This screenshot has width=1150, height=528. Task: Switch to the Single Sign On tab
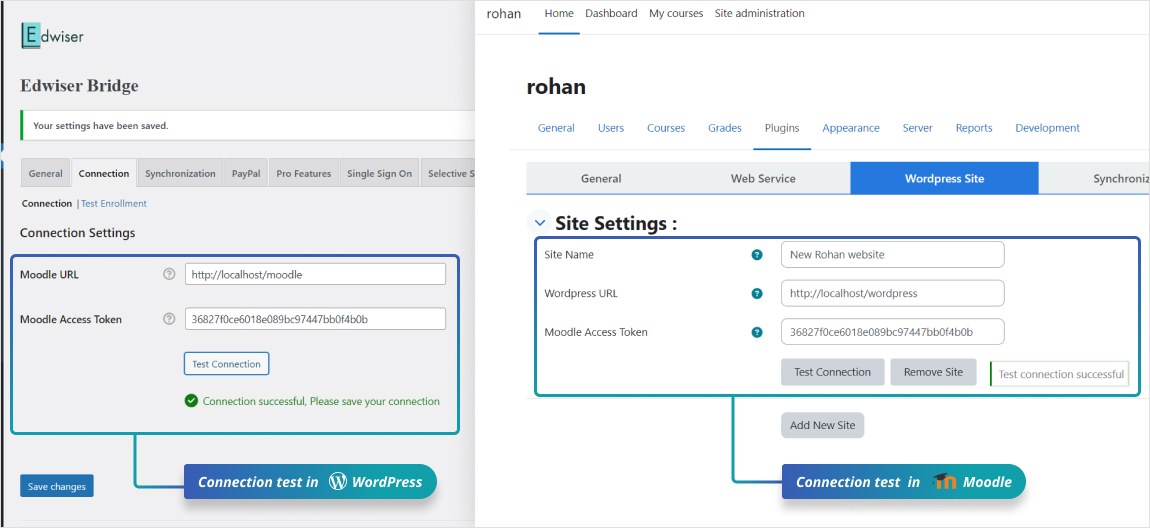379,173
